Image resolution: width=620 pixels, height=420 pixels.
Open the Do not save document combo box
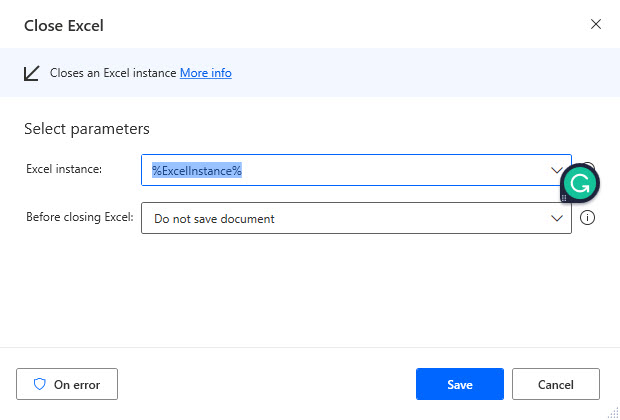coord(356,218)
